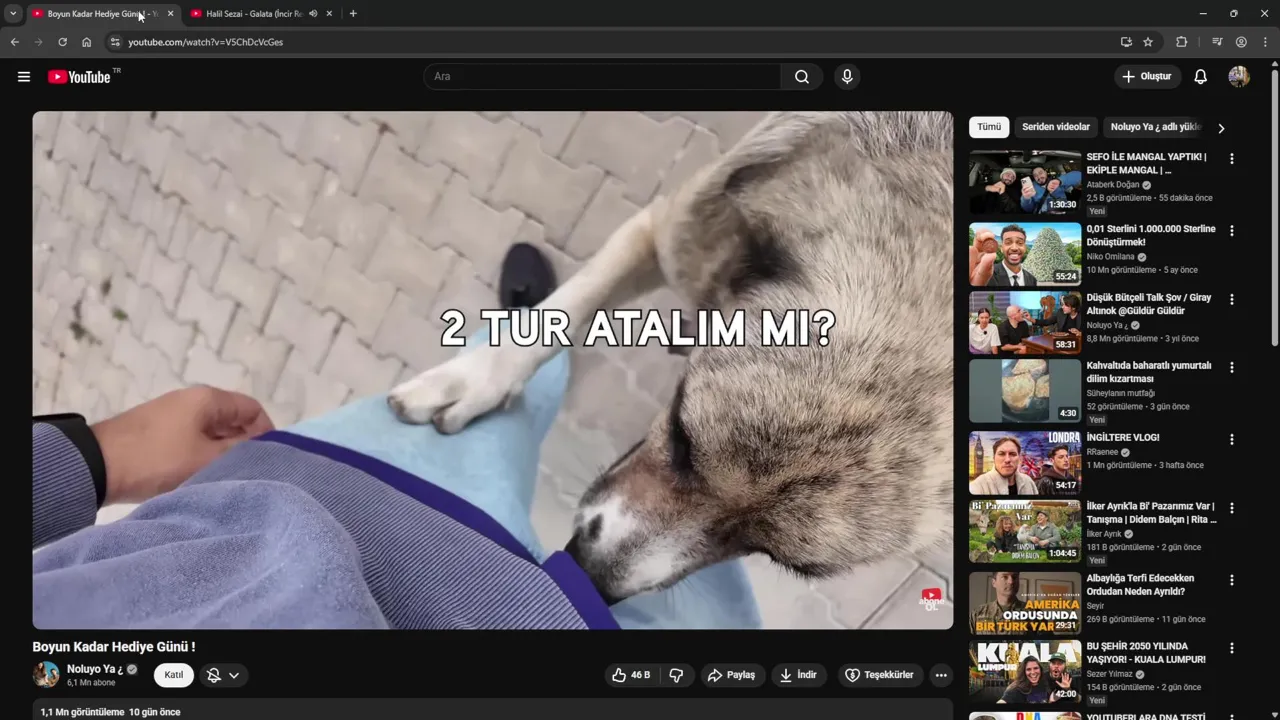Join the channel with Katıl button
The width and height of the screenshot is (1280, 720).
(x=174, y=675)
